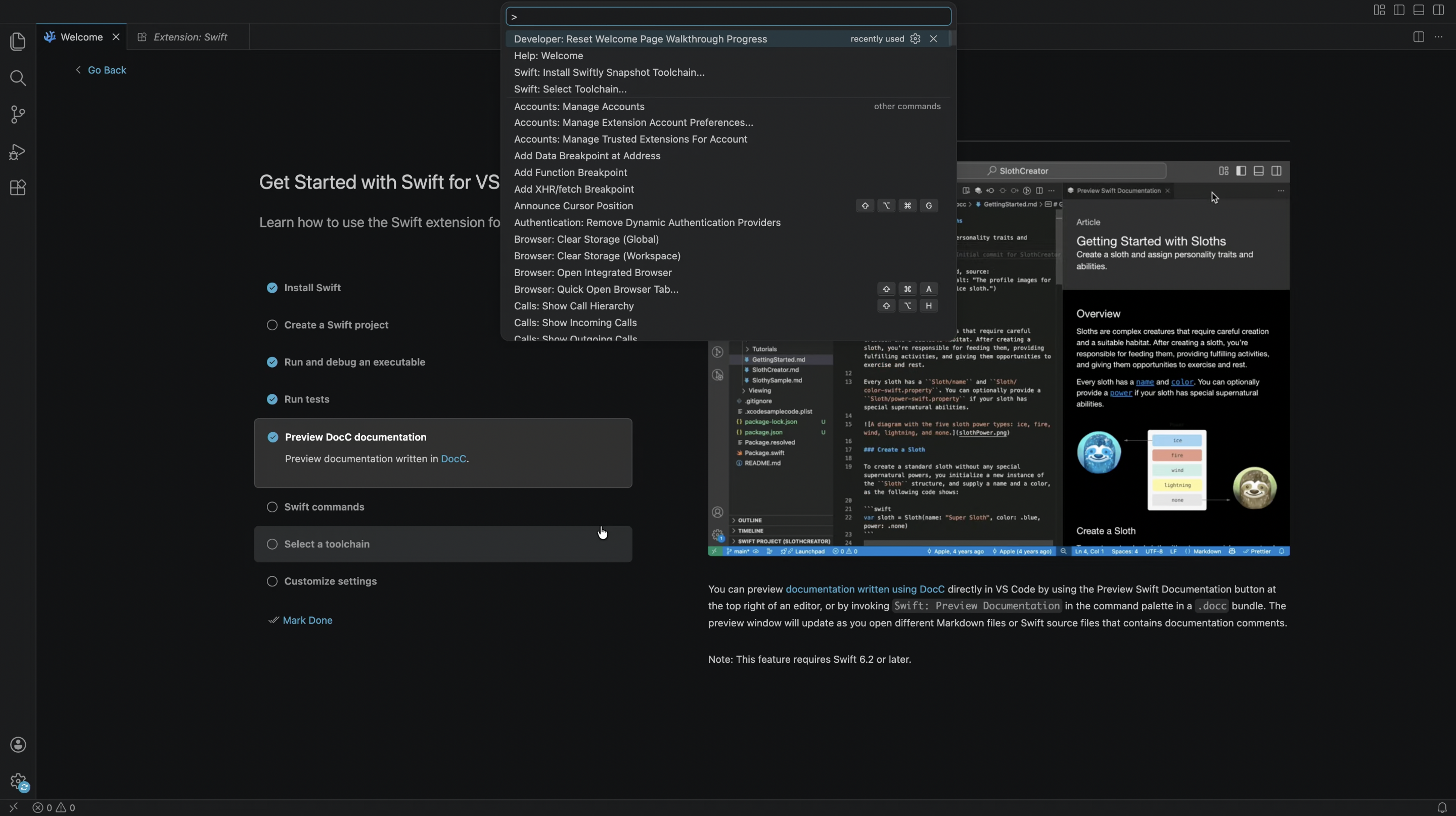
Task: Click the Mark Done double-check icon
Action: point(274,620)
